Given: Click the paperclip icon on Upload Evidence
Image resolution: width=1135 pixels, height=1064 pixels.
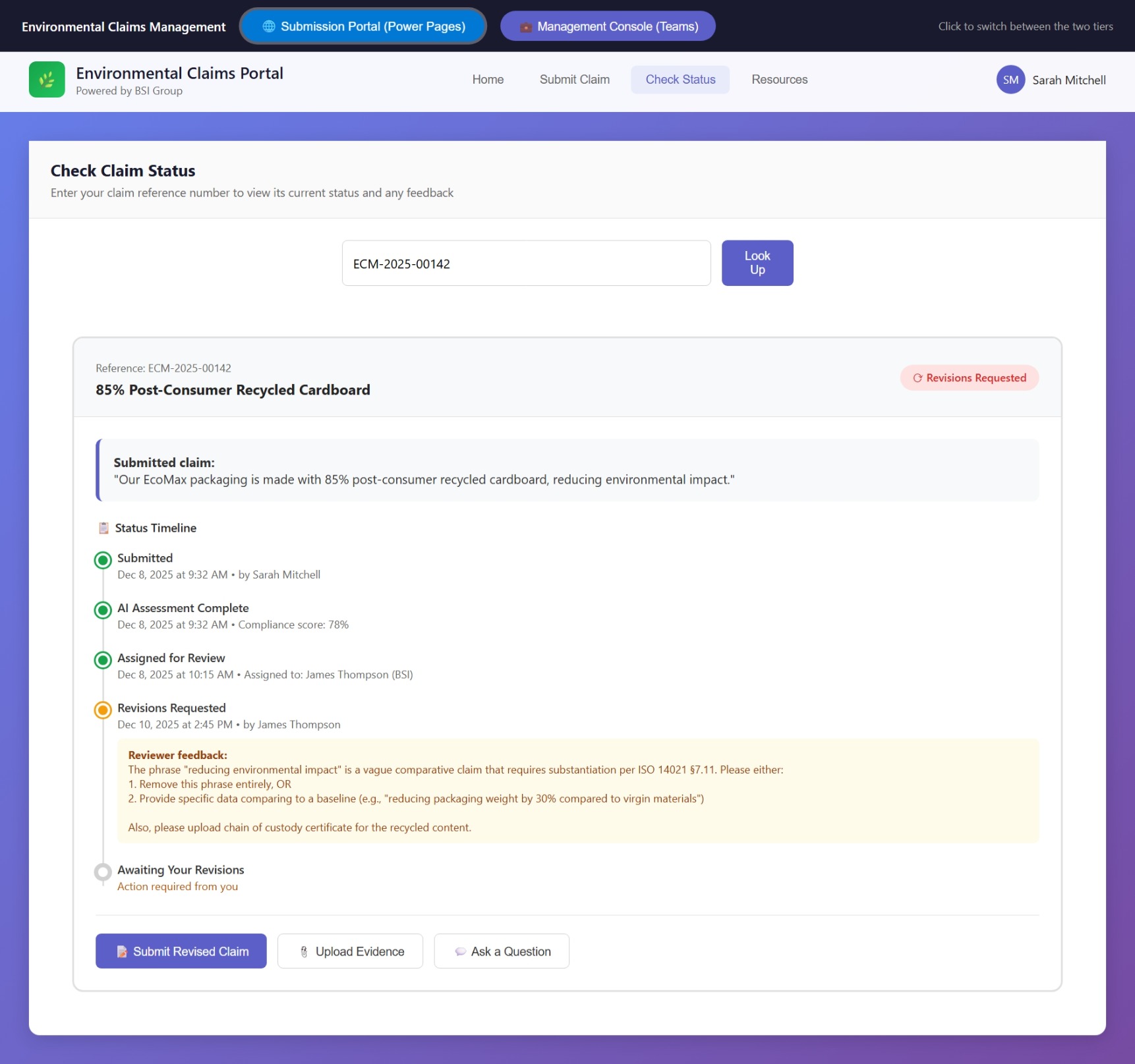Looking at the screenshot, I should pyautogui.click(x=304, y=951).
